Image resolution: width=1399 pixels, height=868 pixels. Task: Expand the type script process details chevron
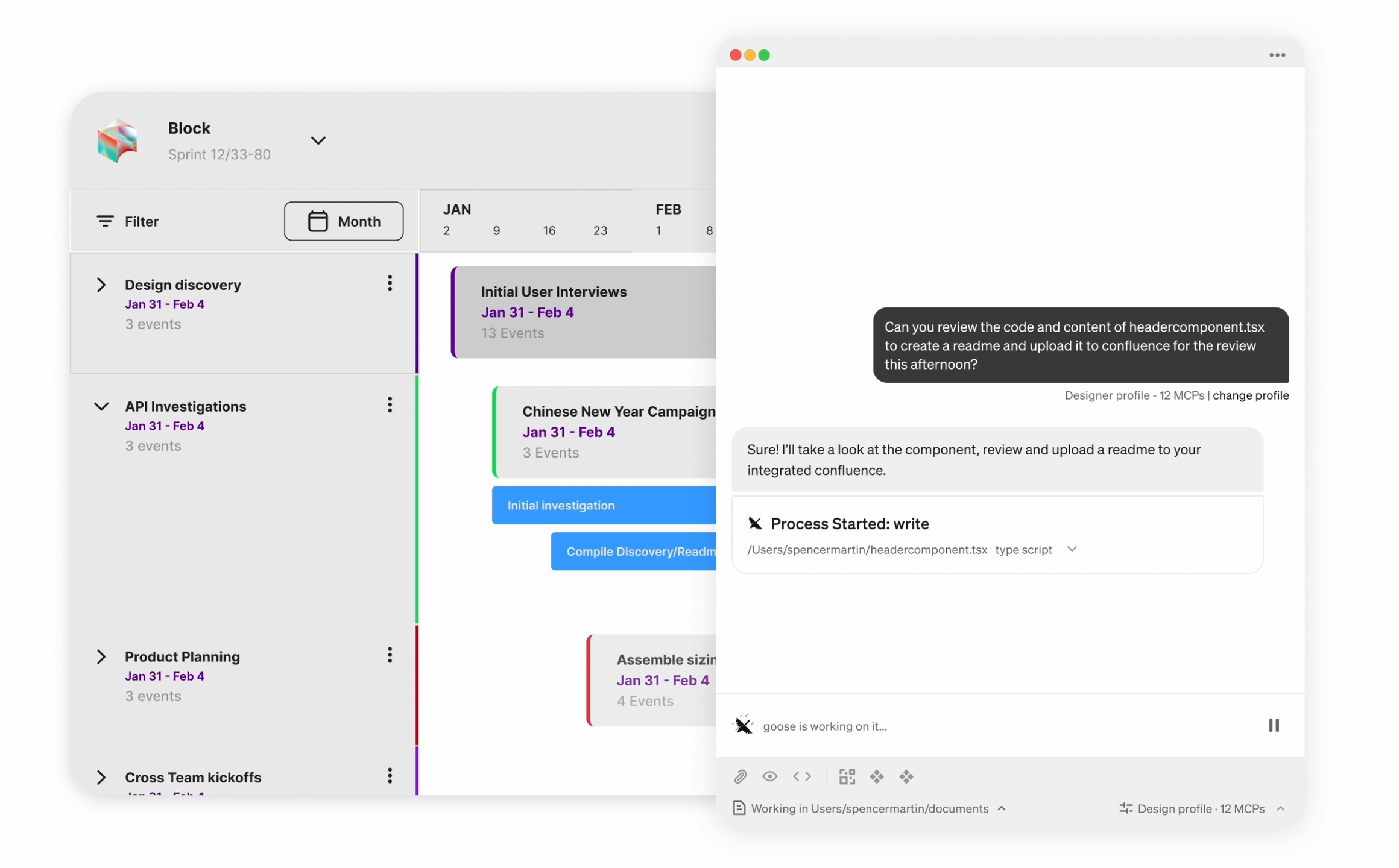click(x=1072, y=549)
